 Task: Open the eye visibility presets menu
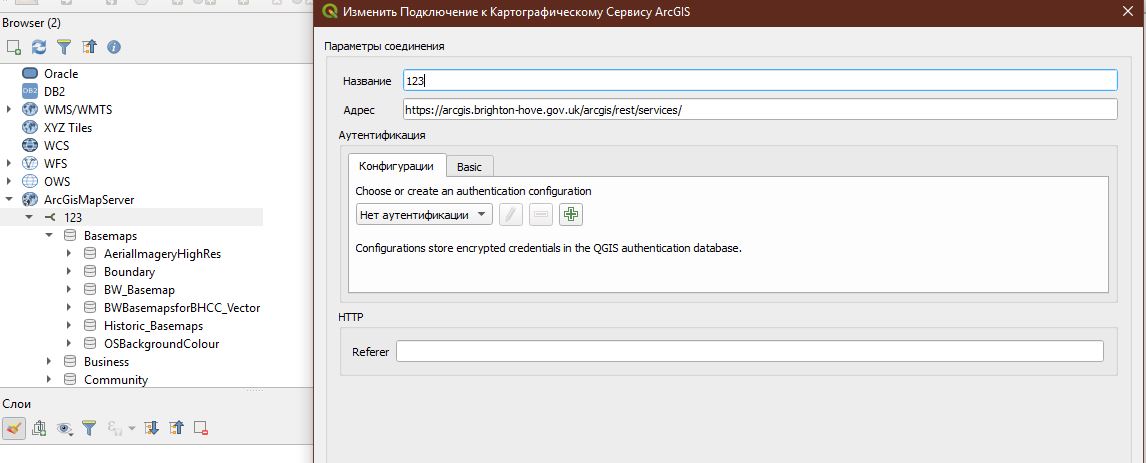point(64,429)
